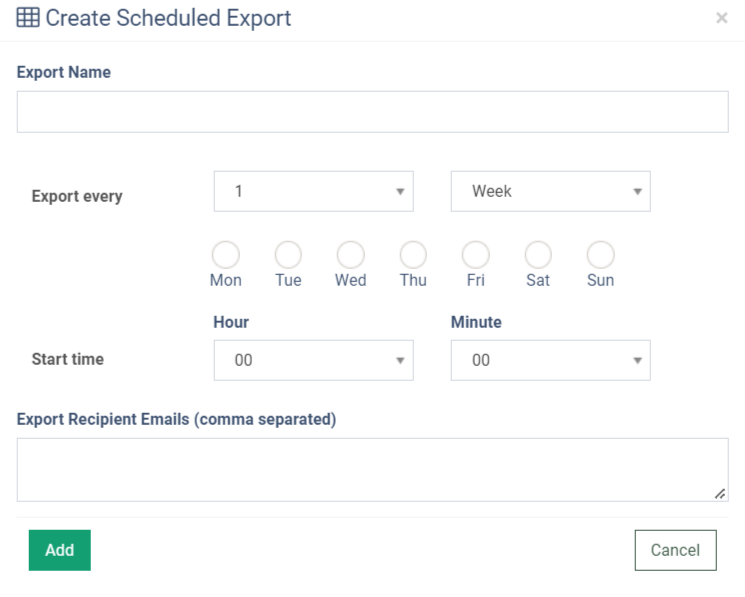Click the resize handle of emails textarea

tap(720, 494)
